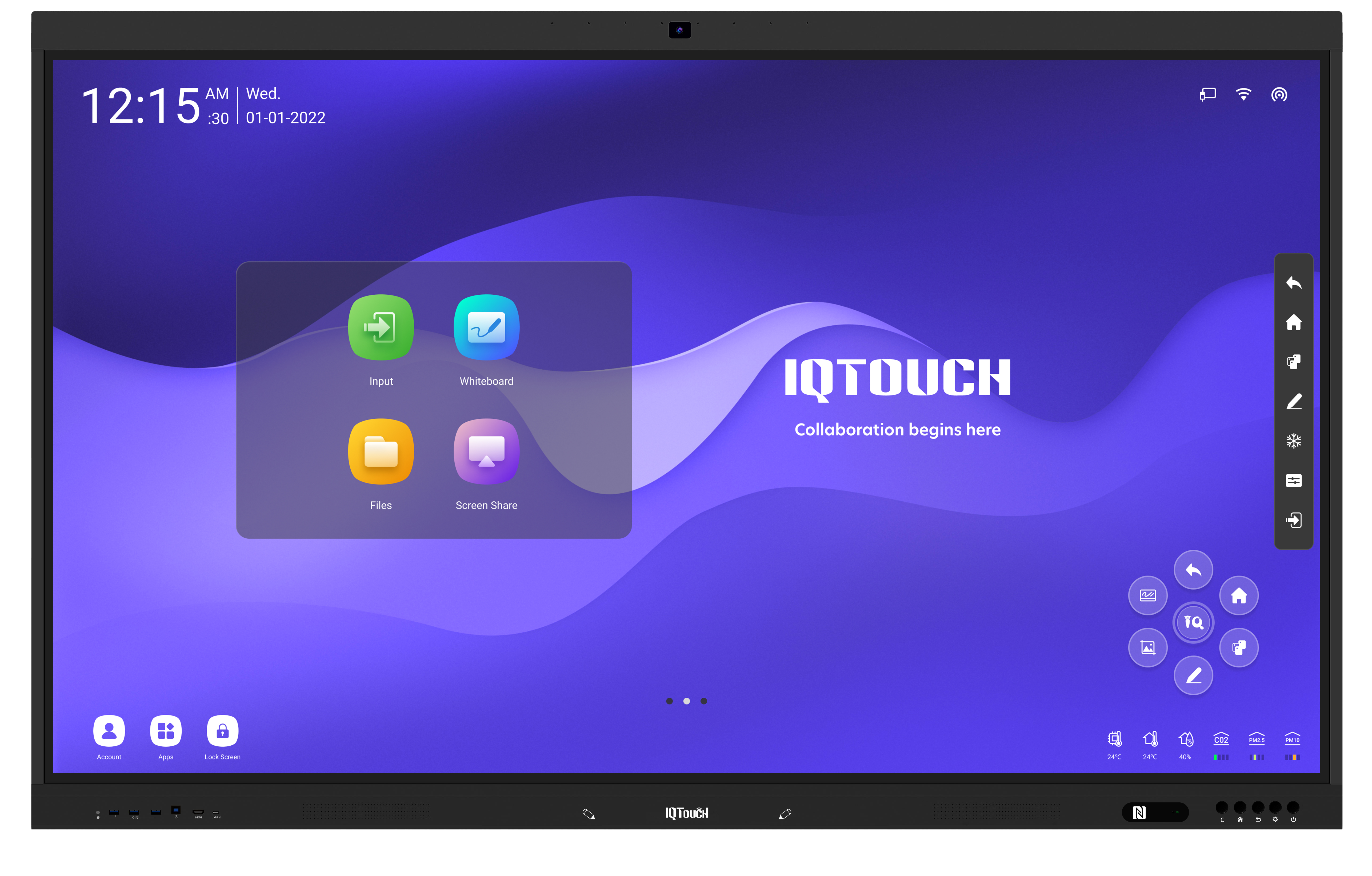Launch the Whiteboard app

(x=486, y=327)
